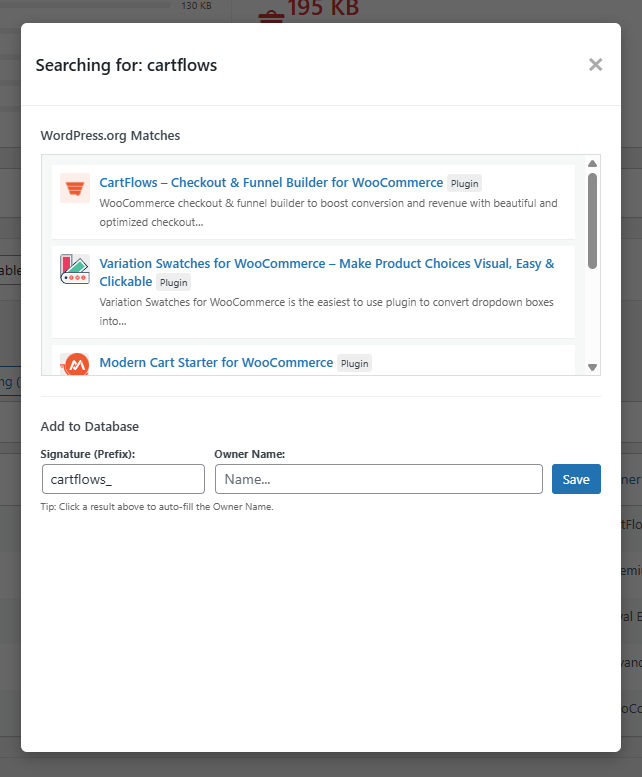Screen dimensions: 642x777
Task: Click the tip text about auto-fill Owner Name
Action: coord(157,507)
